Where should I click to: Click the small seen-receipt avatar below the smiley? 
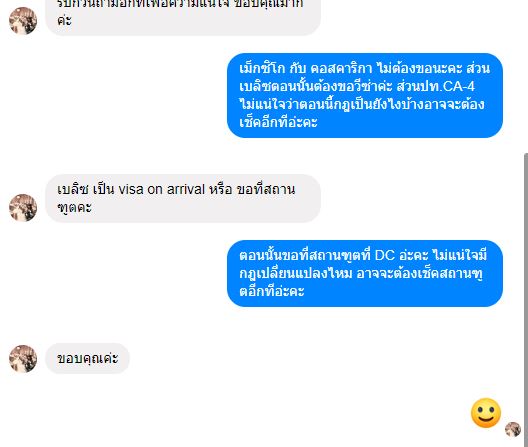tap(513, 429)
